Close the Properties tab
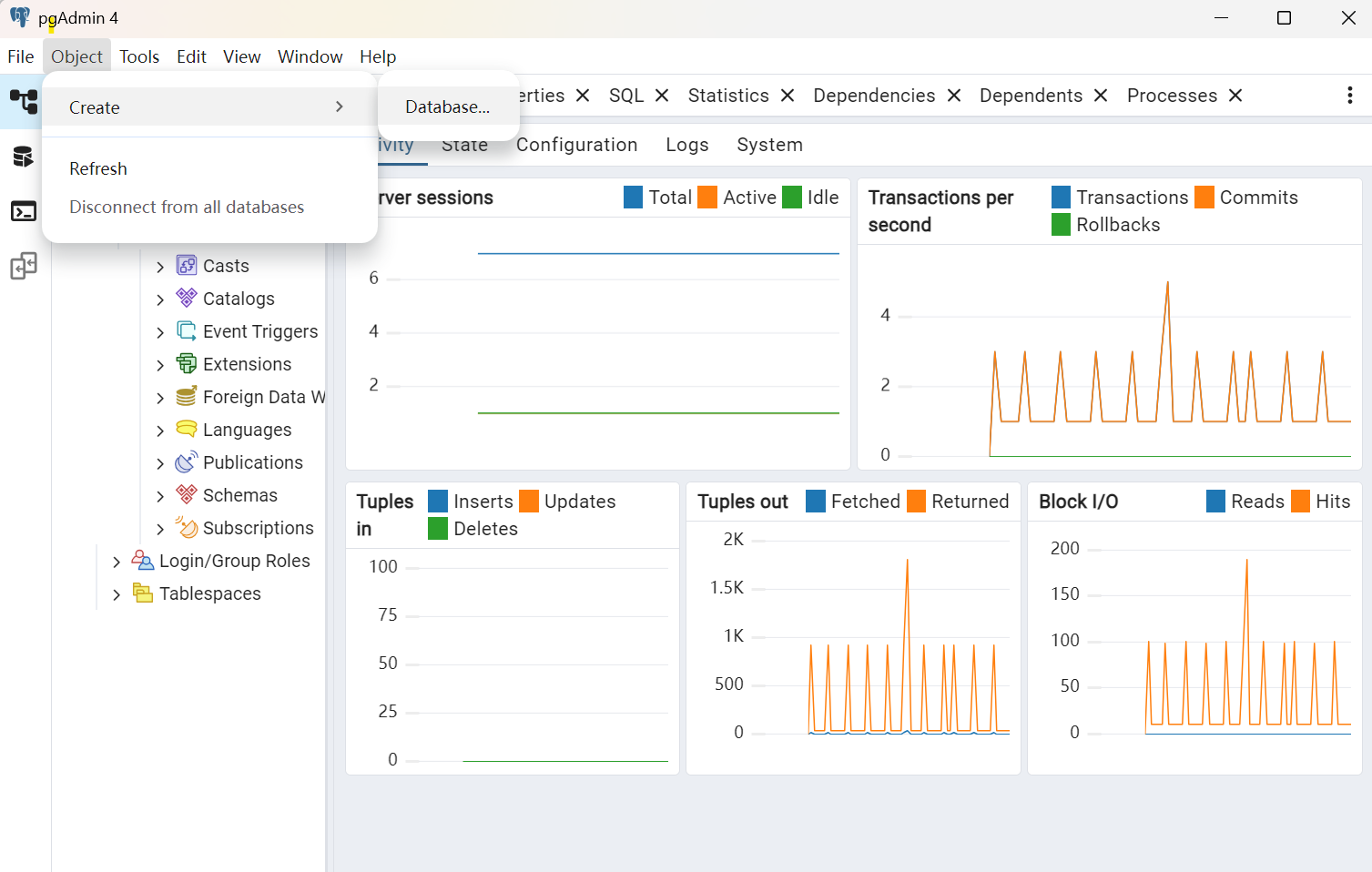Image resolution: width=1372 pixels, height=872 pixels. click(583, 96)
